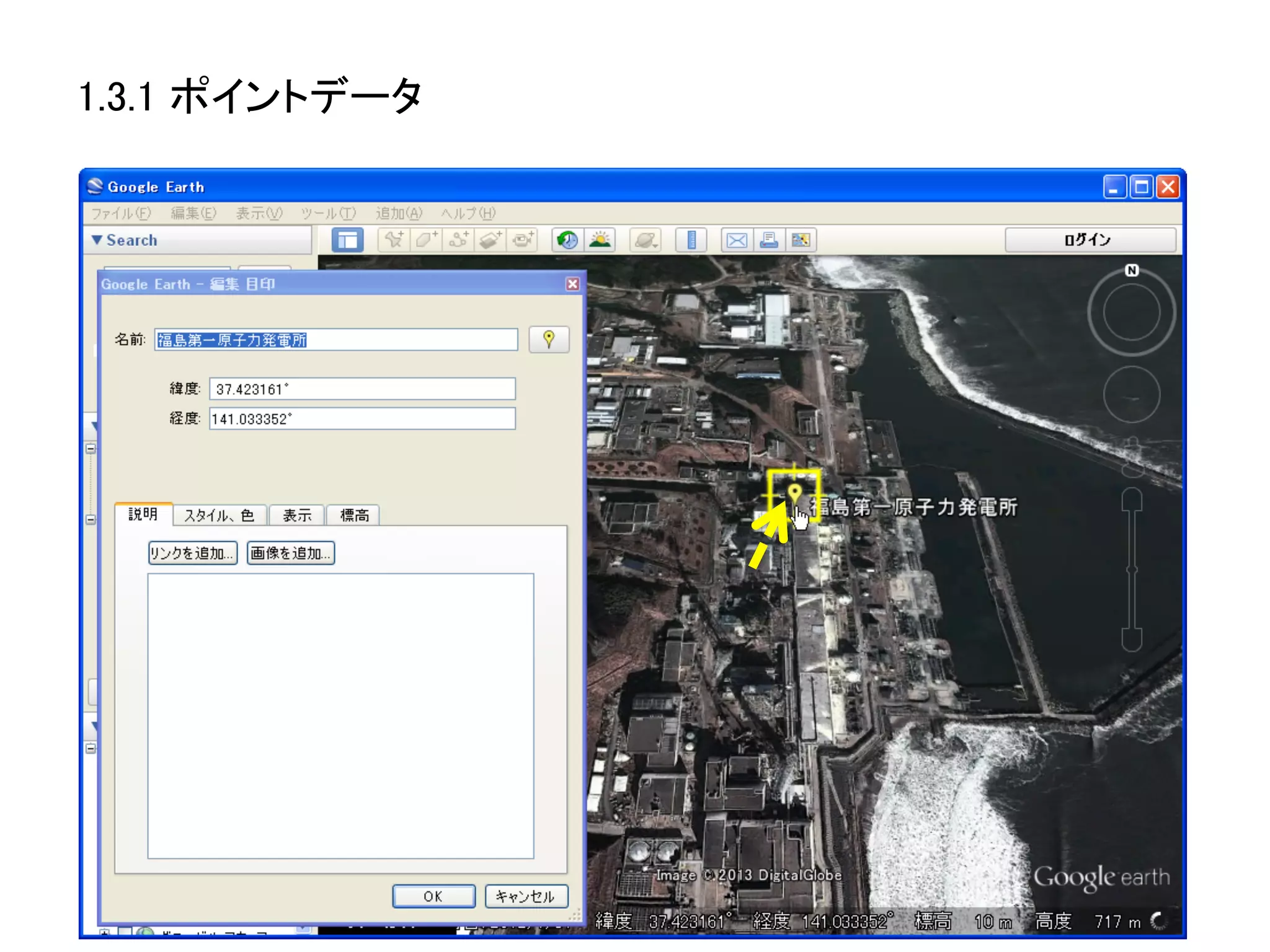The image size is (1270, 952).
Task: Click the Print toolbar icon
Action: (769, 240)
